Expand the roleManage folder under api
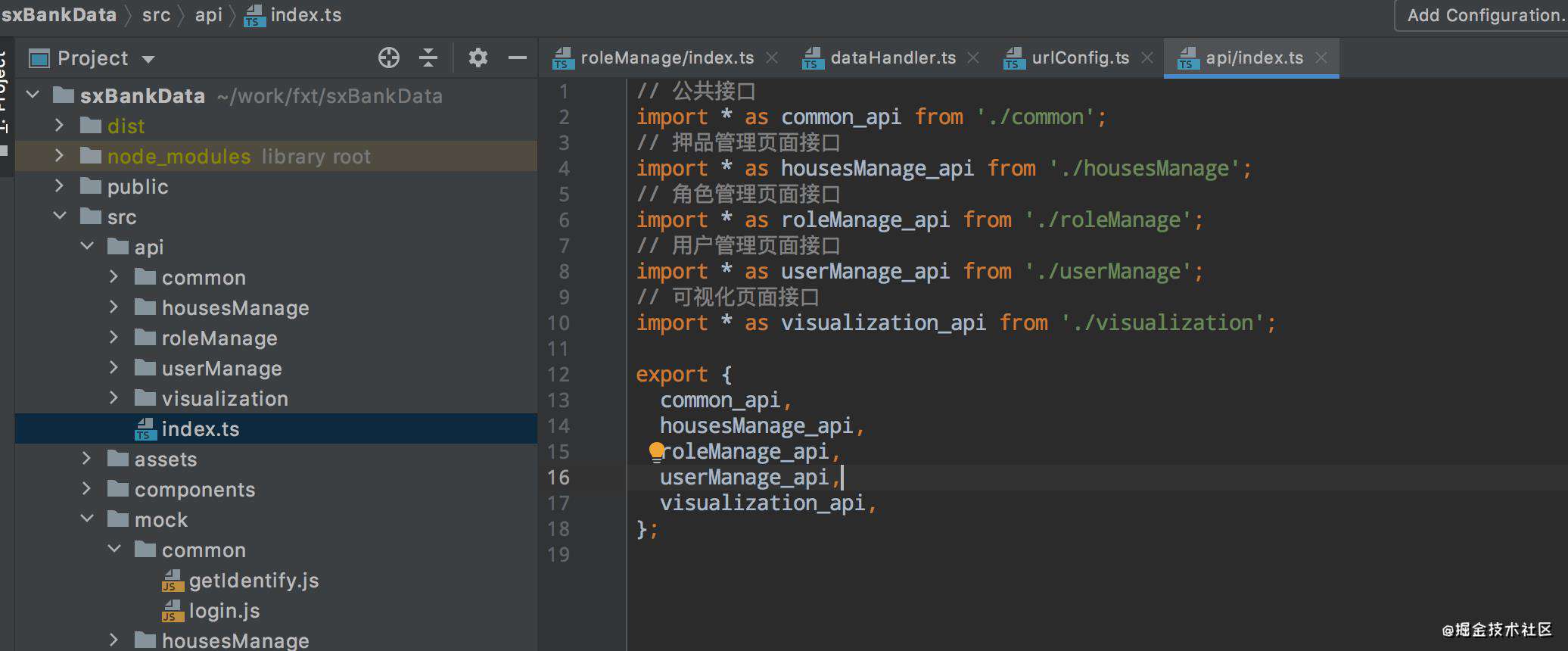 pos(114,338)
